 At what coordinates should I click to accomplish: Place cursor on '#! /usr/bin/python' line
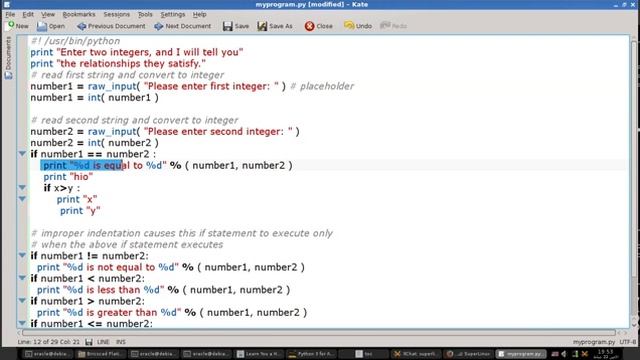76,41
